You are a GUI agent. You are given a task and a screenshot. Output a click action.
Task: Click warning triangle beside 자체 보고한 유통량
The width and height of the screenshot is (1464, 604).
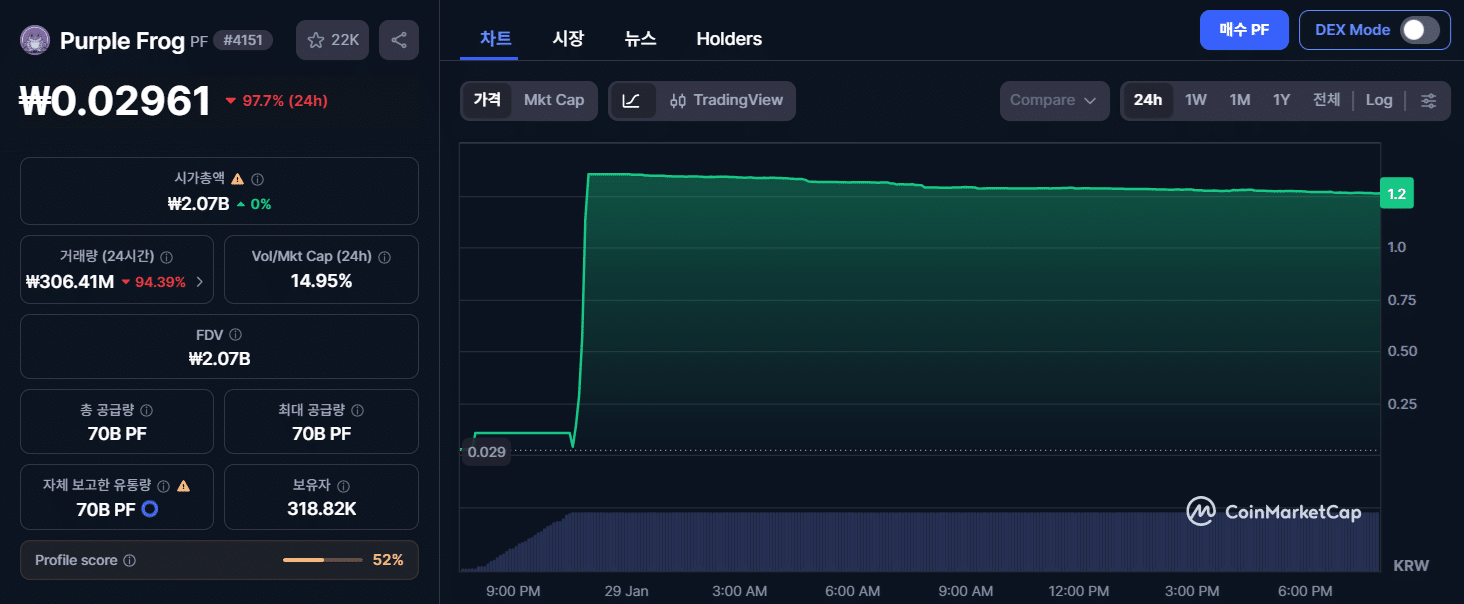point(184,486)
